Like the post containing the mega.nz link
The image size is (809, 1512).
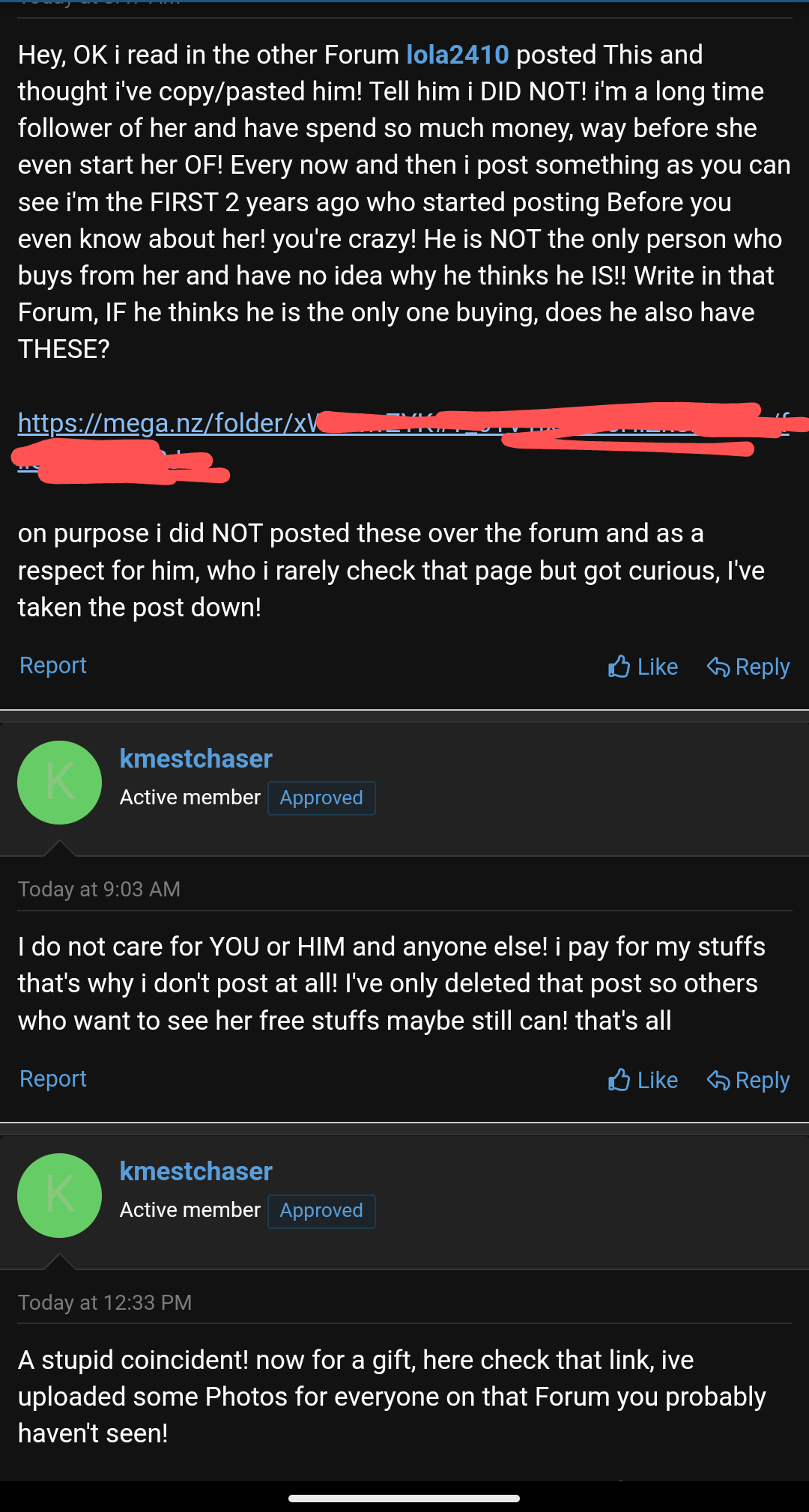[643, 667]
